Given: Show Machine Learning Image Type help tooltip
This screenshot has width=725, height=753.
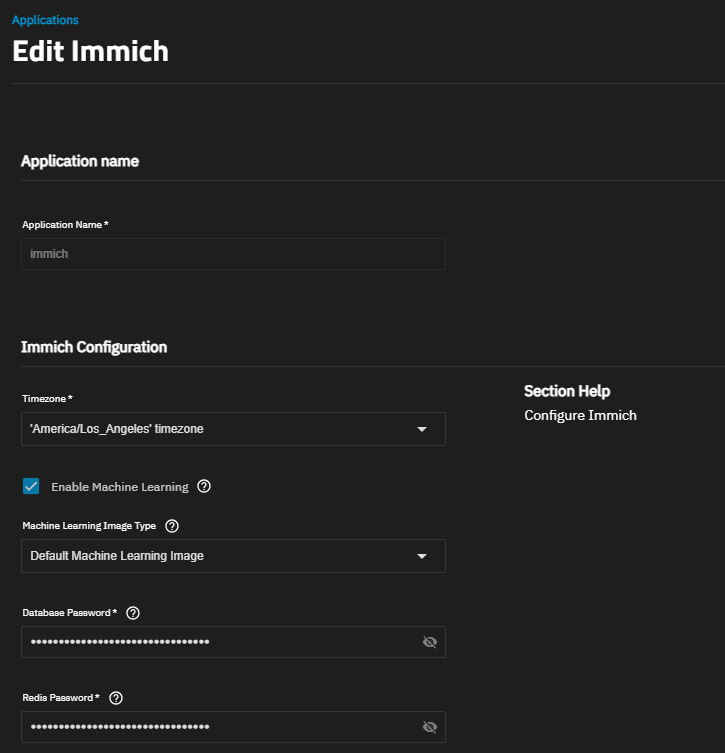Looking at the screenshot, I should tap(171, 526).
